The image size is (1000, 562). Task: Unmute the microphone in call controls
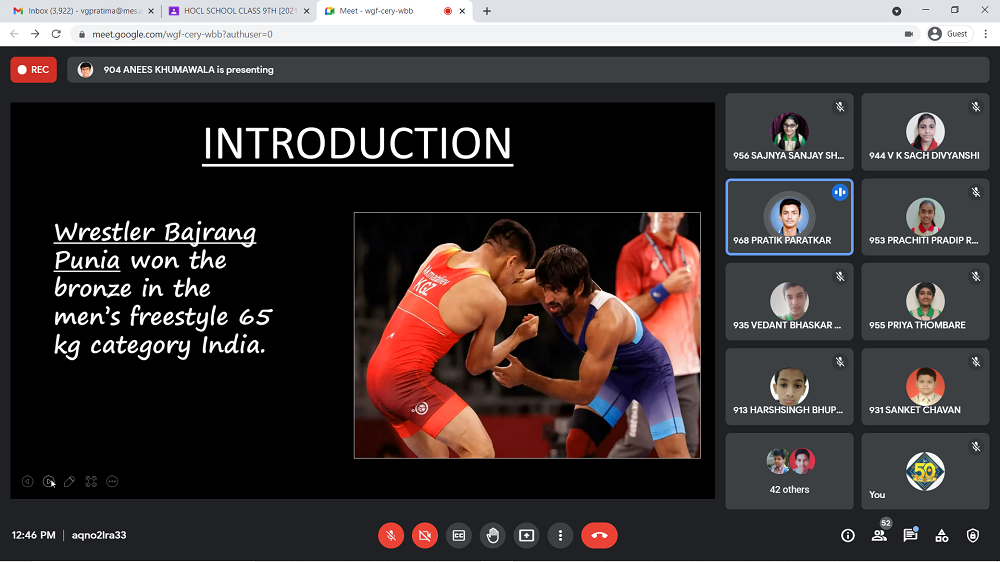(x=391, y=535)
